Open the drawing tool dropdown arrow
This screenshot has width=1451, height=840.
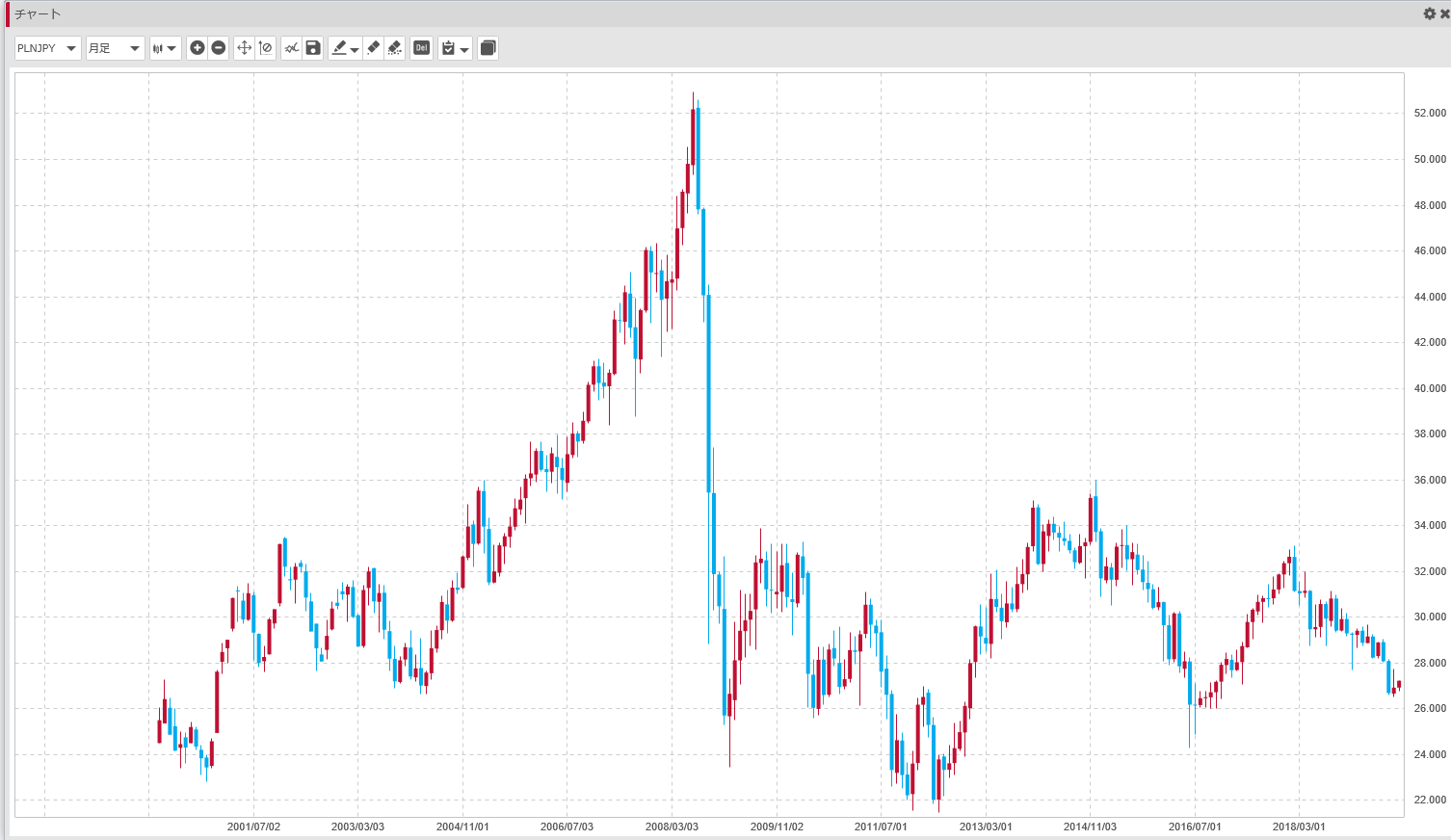tap(355, 49)
